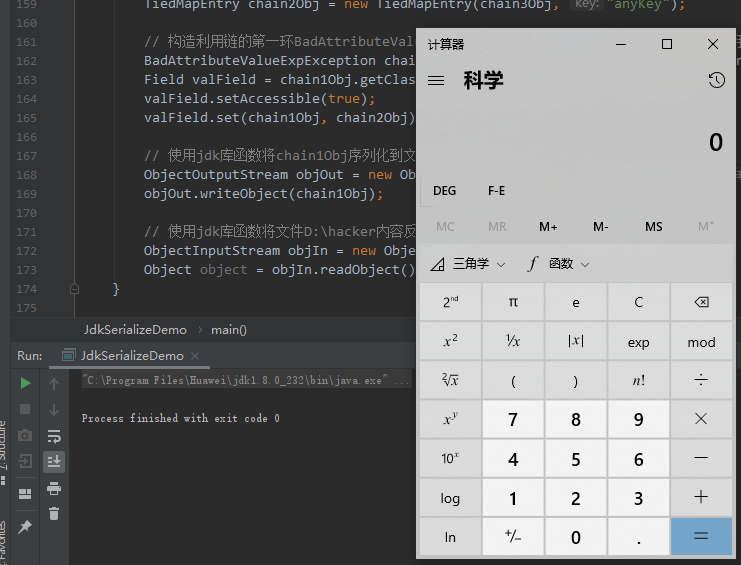Viewport: 741px width, 565px height.
Task: Expand the 三角学 trigonometry dropdown
Action: pyautogui.click(x=468, y=264)
